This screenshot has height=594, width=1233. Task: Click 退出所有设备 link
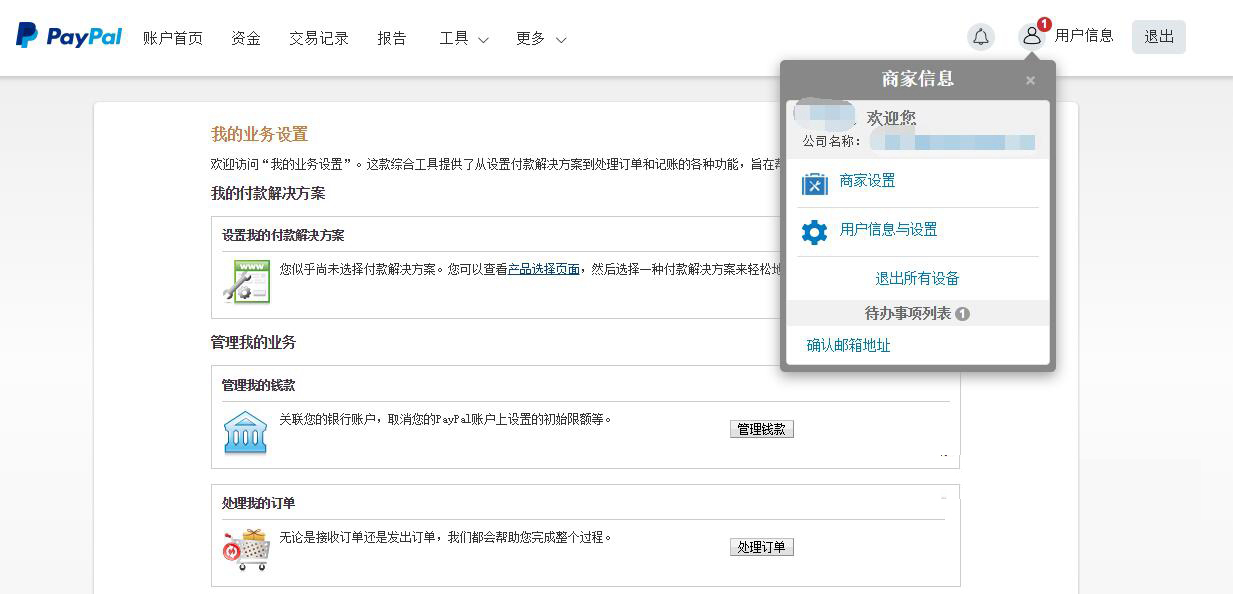[x=917, y=279]
